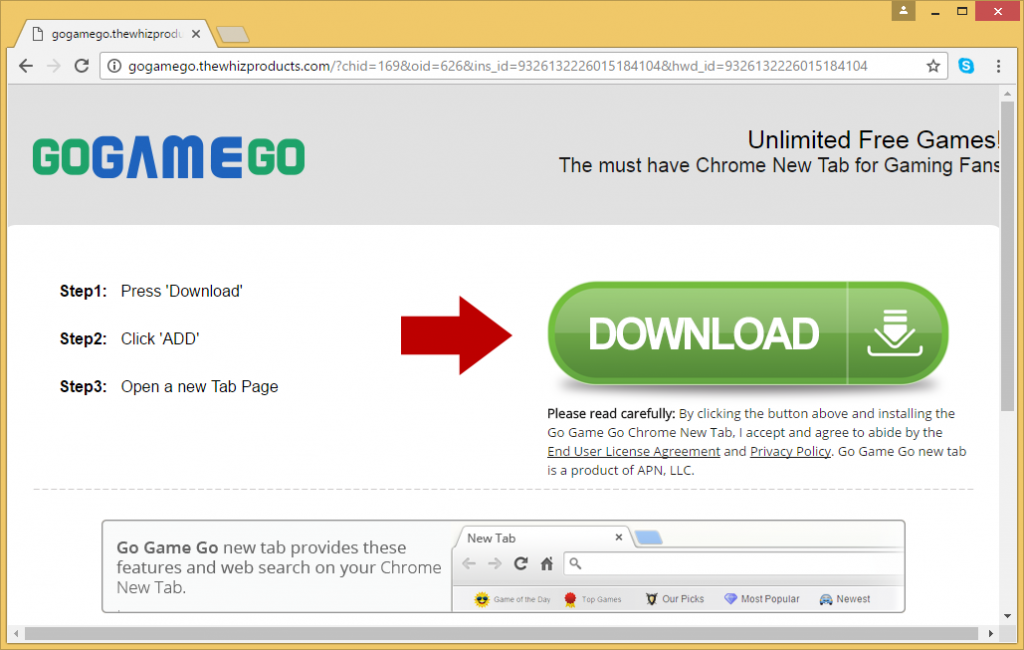Viewport: 1024px width, 650px height.
Task: Click the browser forward arrow
Action: pyautogui.click(x=54, y=66)
